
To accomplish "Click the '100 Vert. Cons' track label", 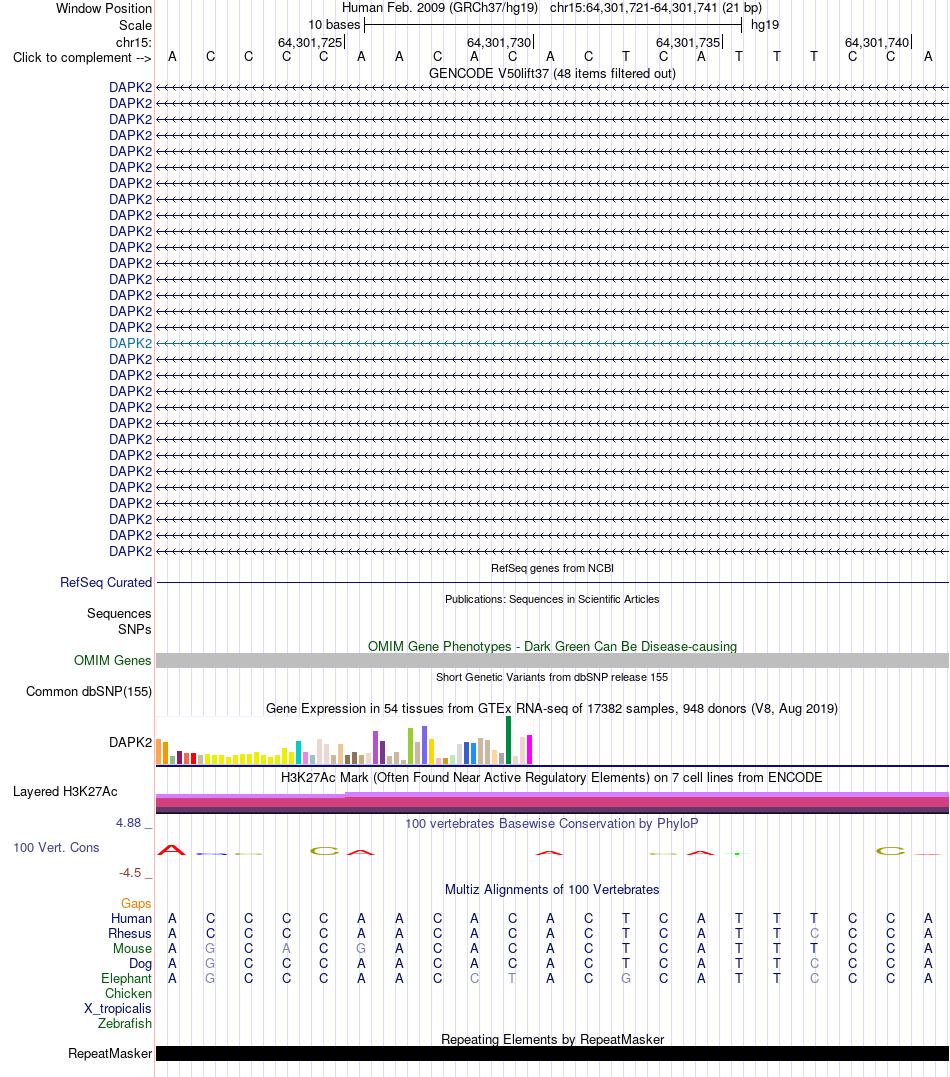I will click(56, 848).
